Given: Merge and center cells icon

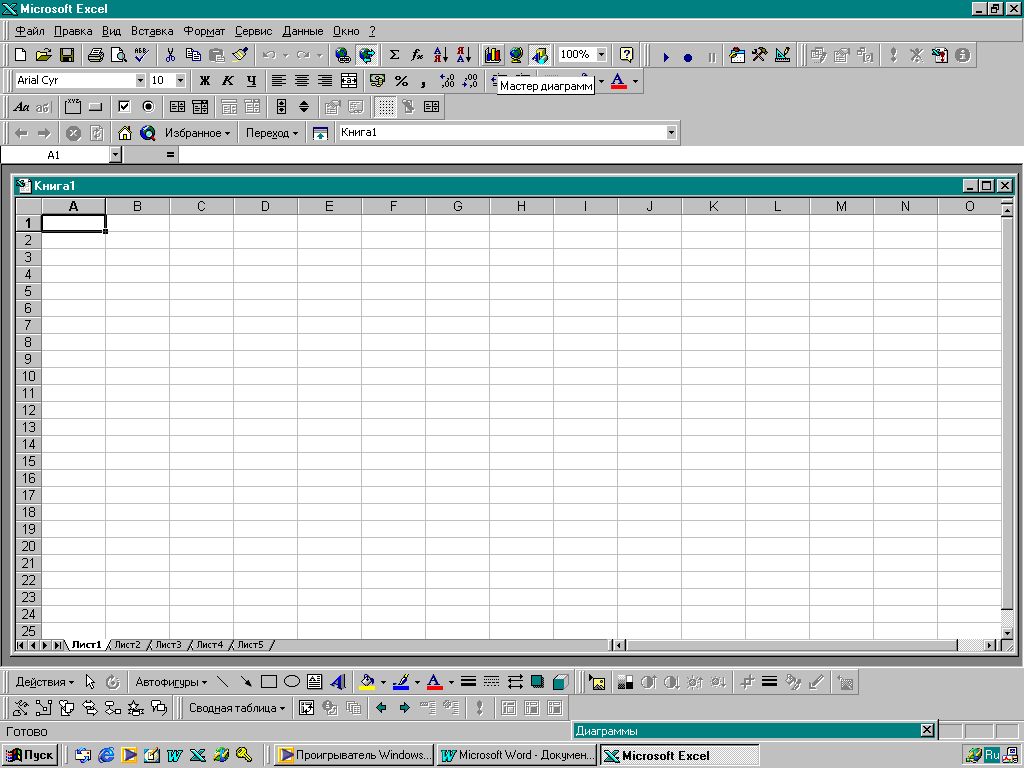Looking at the screenshot, I should click(x=349, y=81).
